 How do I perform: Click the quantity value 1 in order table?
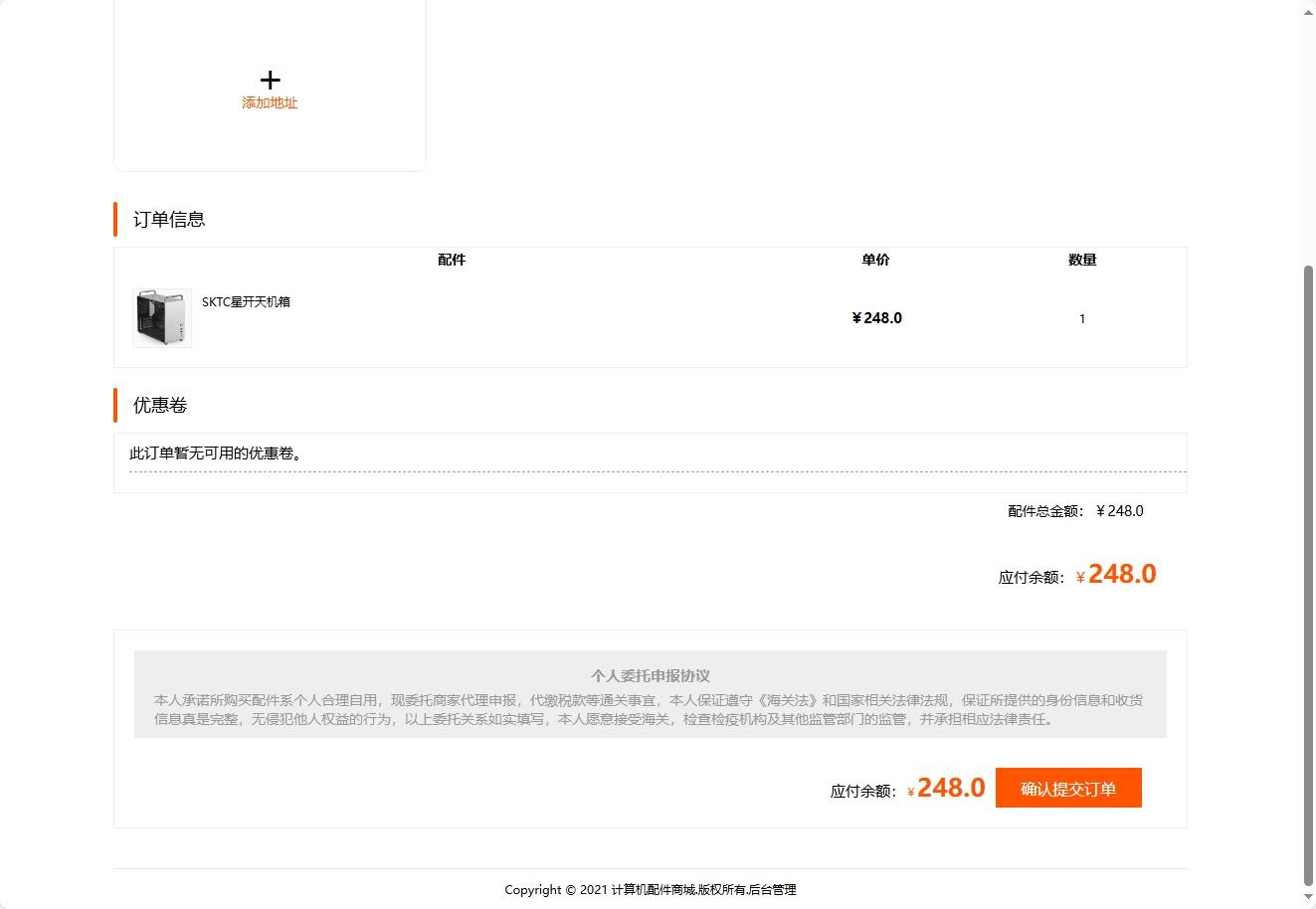pyautogui.click(x=1081, y=318)
